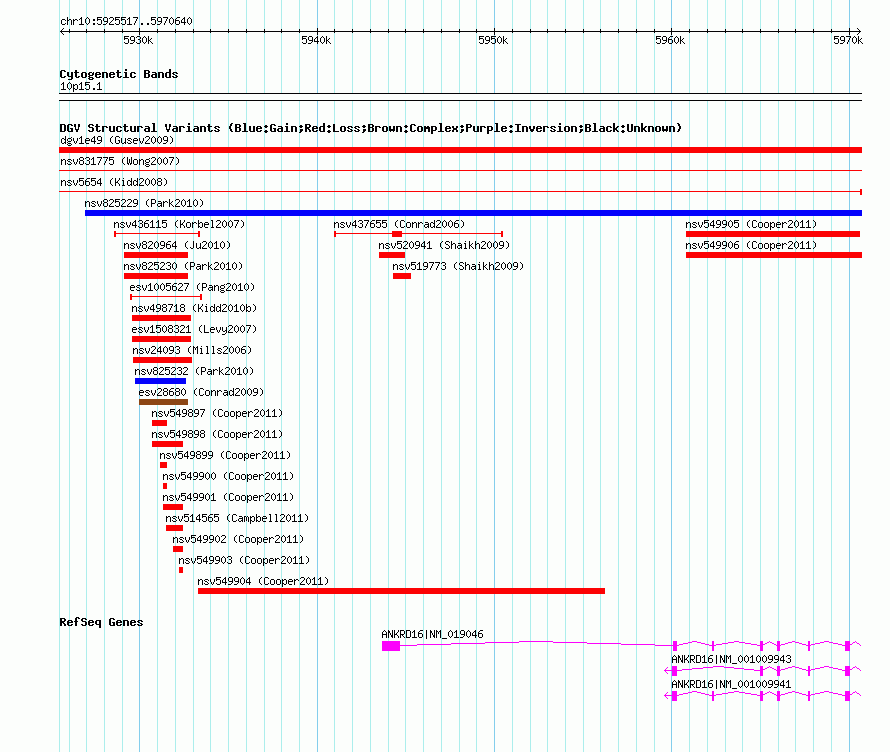Click nsv498718 (Kidd2010b) variant label
This screenshot has height=752, width=890.
click(x=194, y=308)
